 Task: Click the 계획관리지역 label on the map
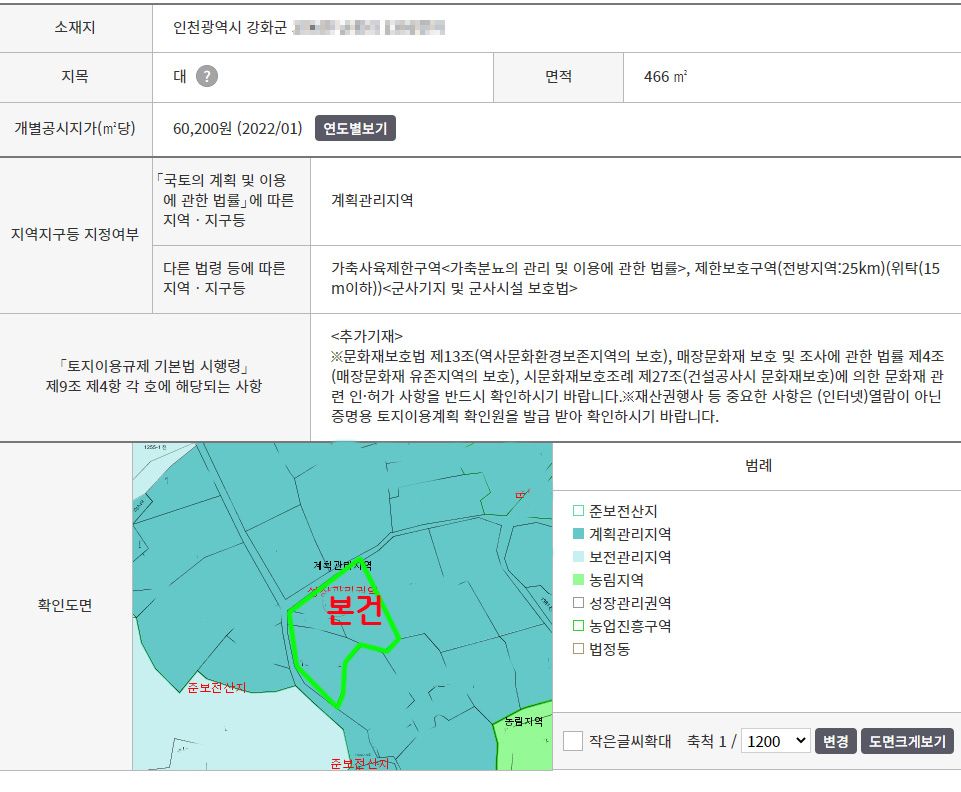click(343, 566)
